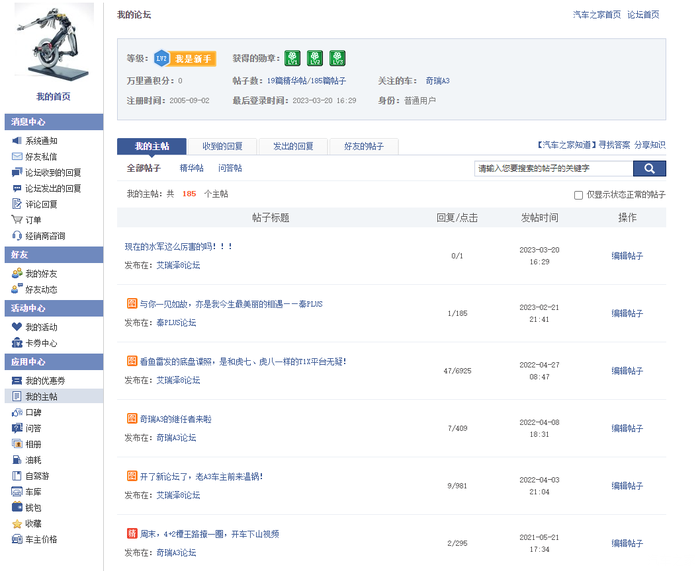Open 好友私信 messages
700x571 pixels.
(x=41, y=157)
